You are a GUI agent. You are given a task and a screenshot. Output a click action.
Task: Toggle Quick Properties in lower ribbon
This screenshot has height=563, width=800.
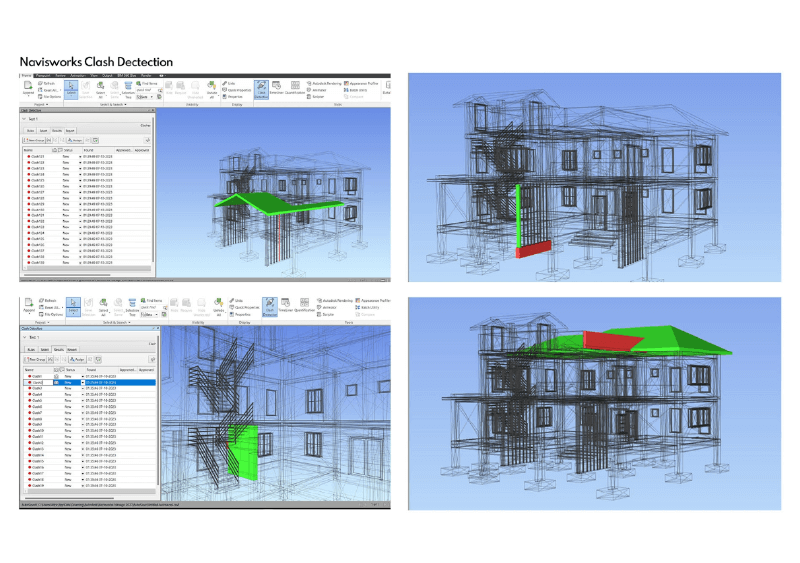click(245, 307)
